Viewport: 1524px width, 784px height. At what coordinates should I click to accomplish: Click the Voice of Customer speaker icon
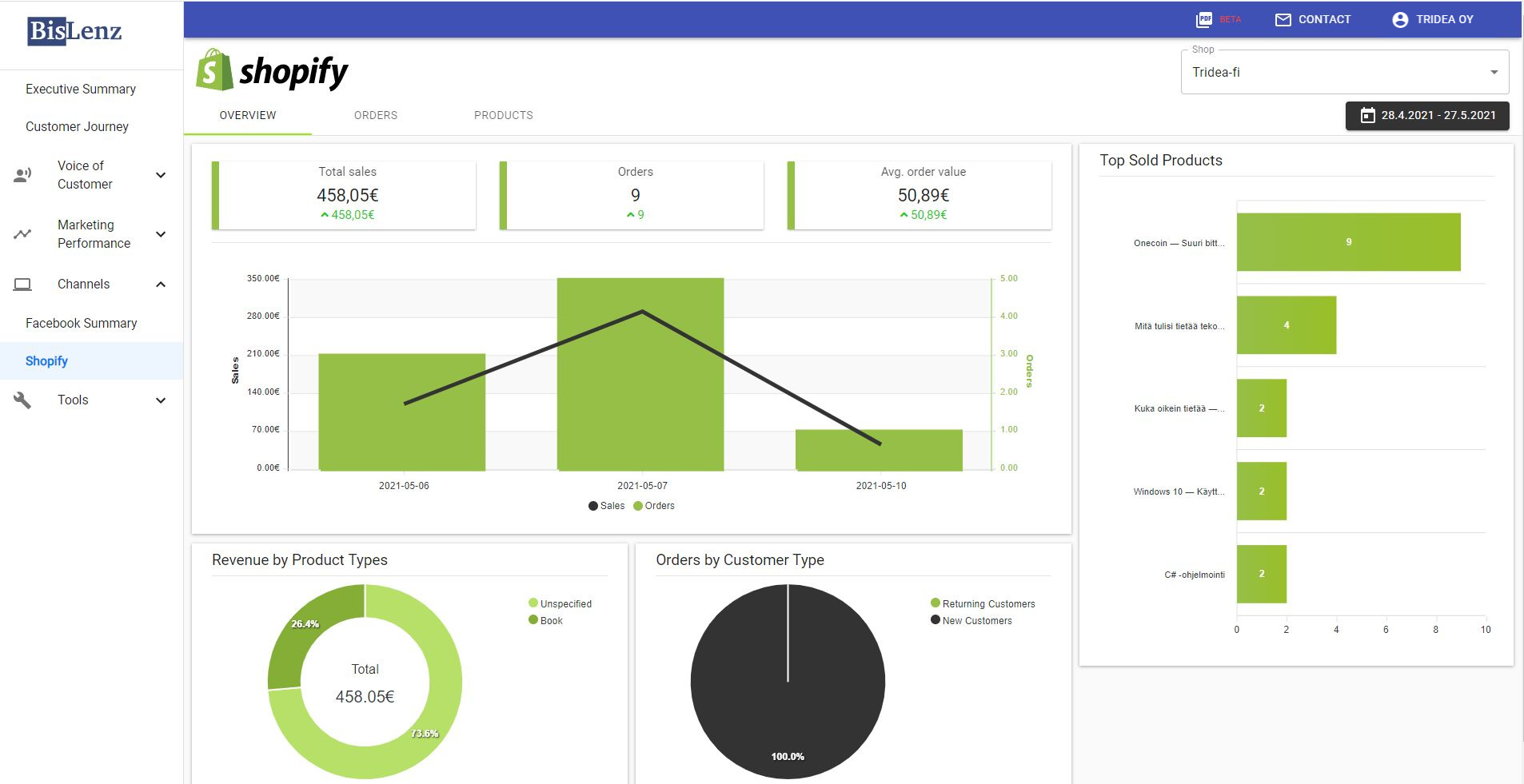pos(23,175)
